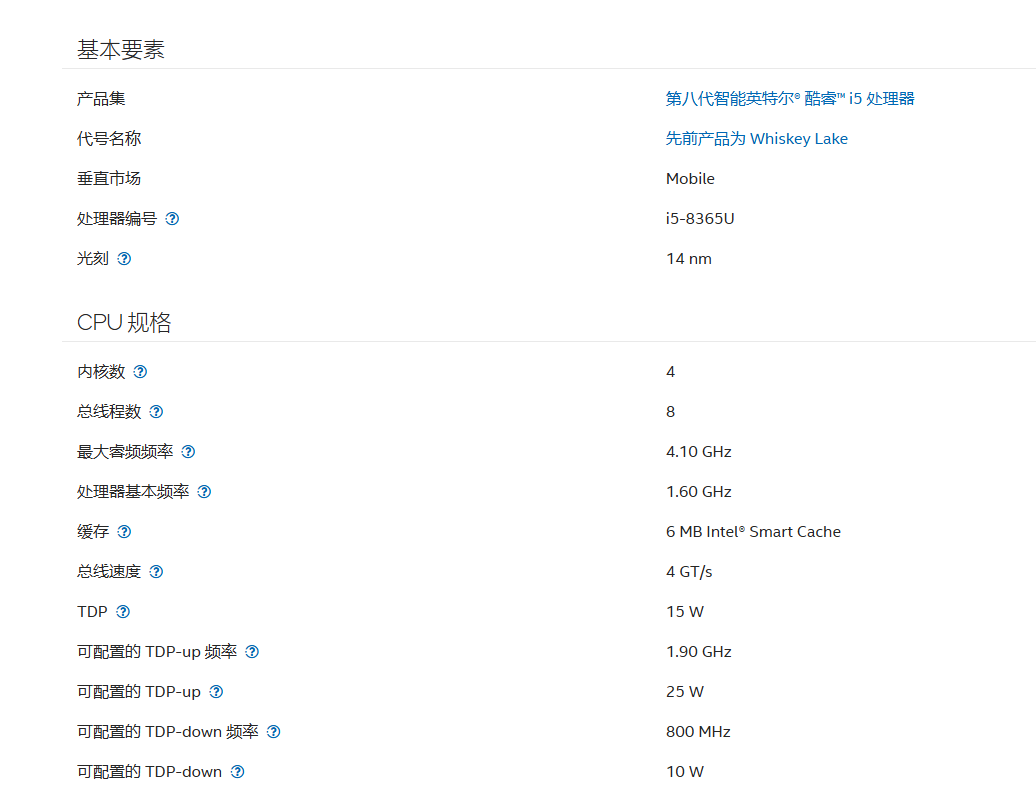The width and height of the screenshot is (1036, 799).
Task: Select the core count value 4
Action: pyautogui.click(x=670, y=371)
